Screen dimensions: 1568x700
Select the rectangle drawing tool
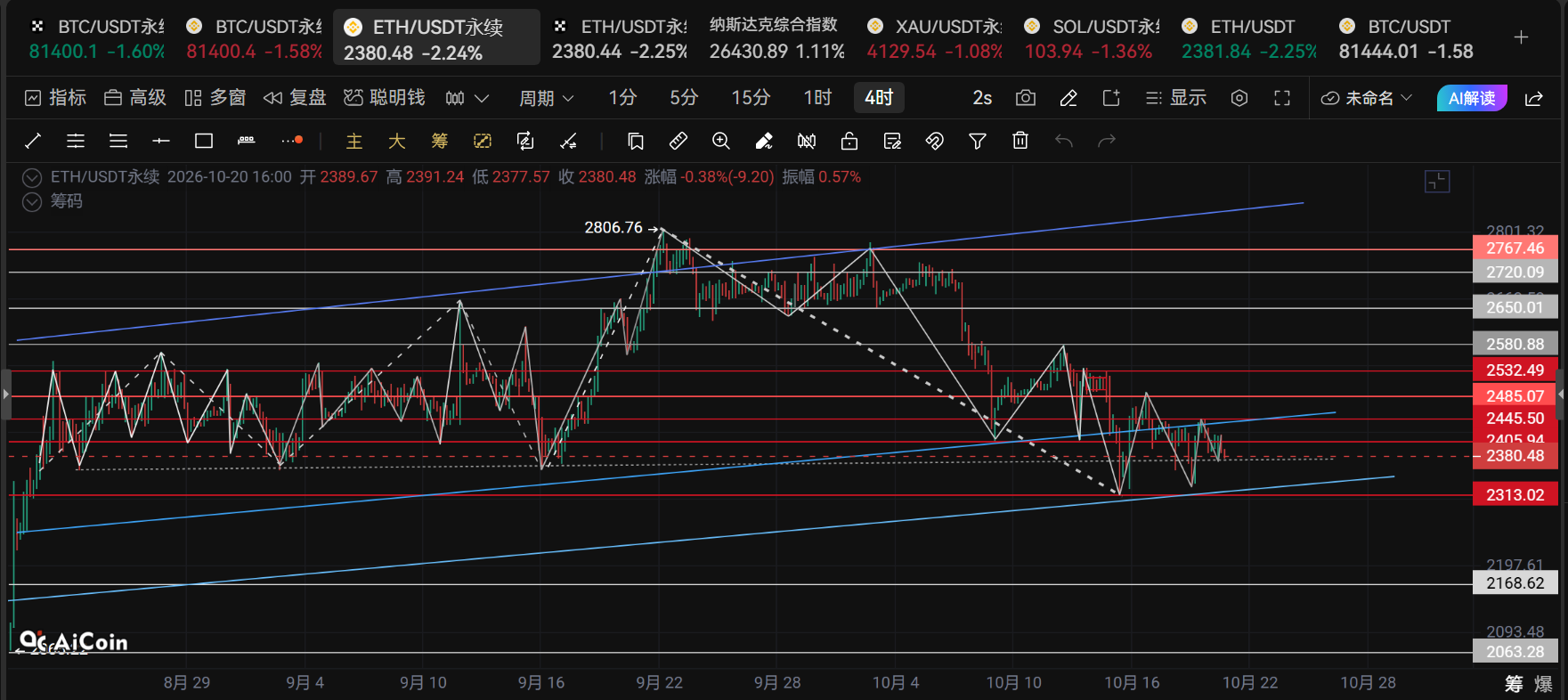coord(204,141)
